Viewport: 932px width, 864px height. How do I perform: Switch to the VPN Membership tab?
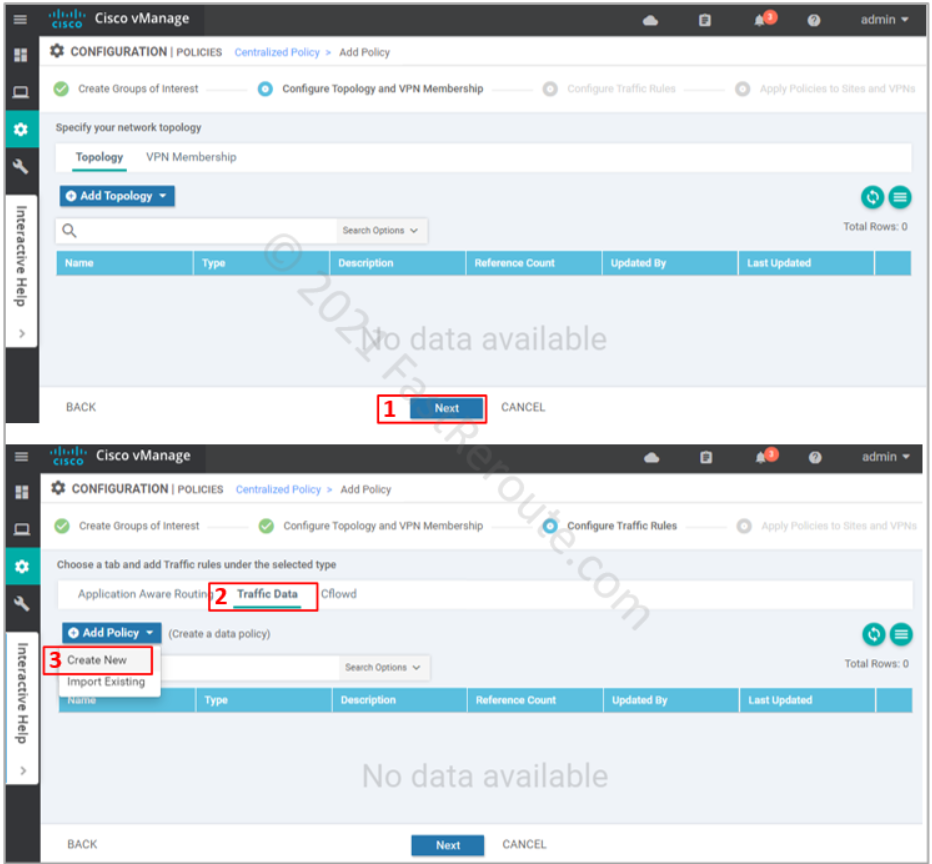click(x=191, y=157)
